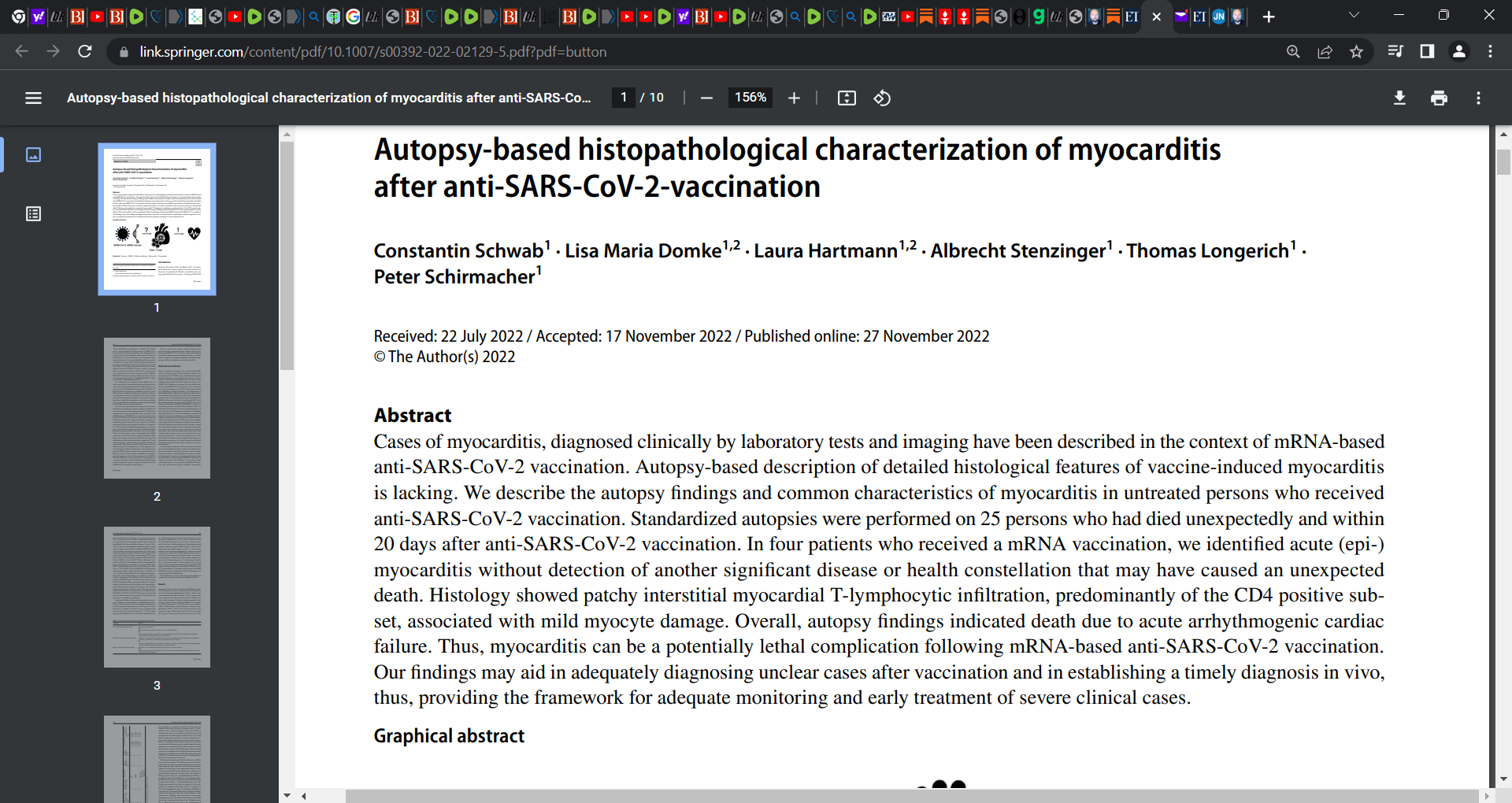
Task: Click author name Albrecht Stenzinger
Action: click(1018, 250)
